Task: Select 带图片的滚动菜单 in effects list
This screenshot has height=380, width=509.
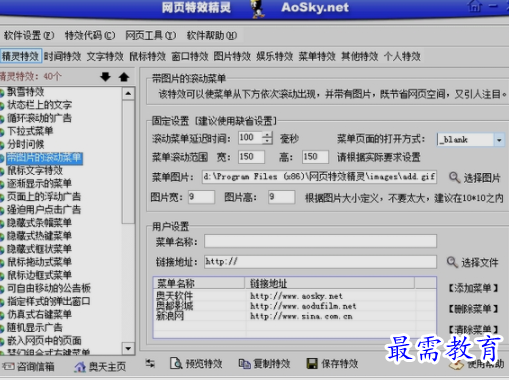Action: [44, 157]
